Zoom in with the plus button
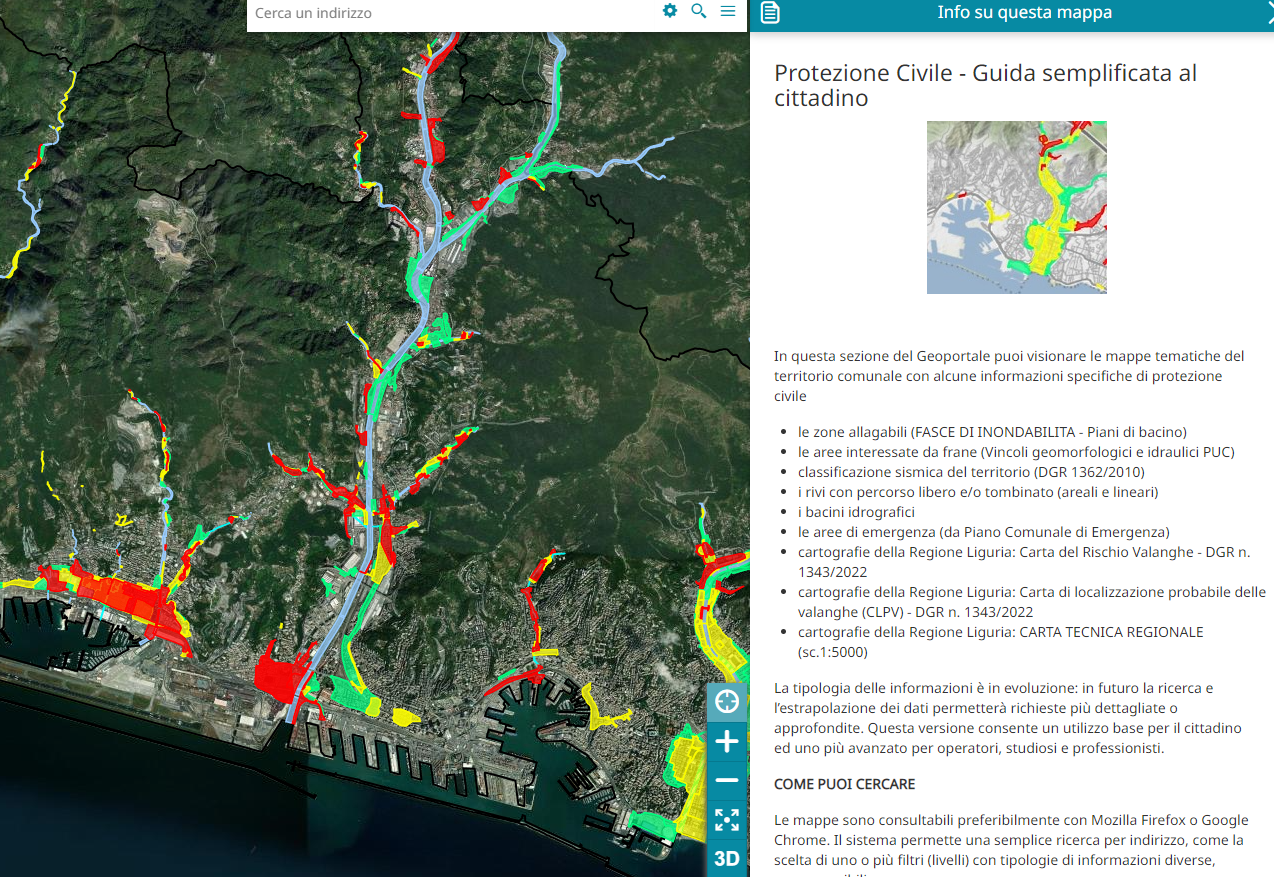Screen dimensions: 1274x877 pyautogui.click(x=727, y=741)
